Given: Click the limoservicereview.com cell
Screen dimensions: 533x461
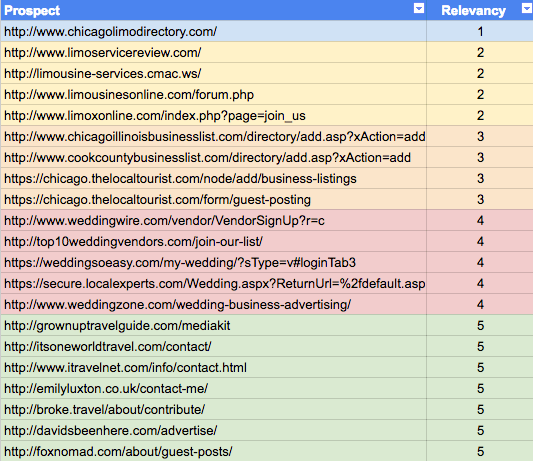Looking at the screenshot, I should [x=213, y=52].
